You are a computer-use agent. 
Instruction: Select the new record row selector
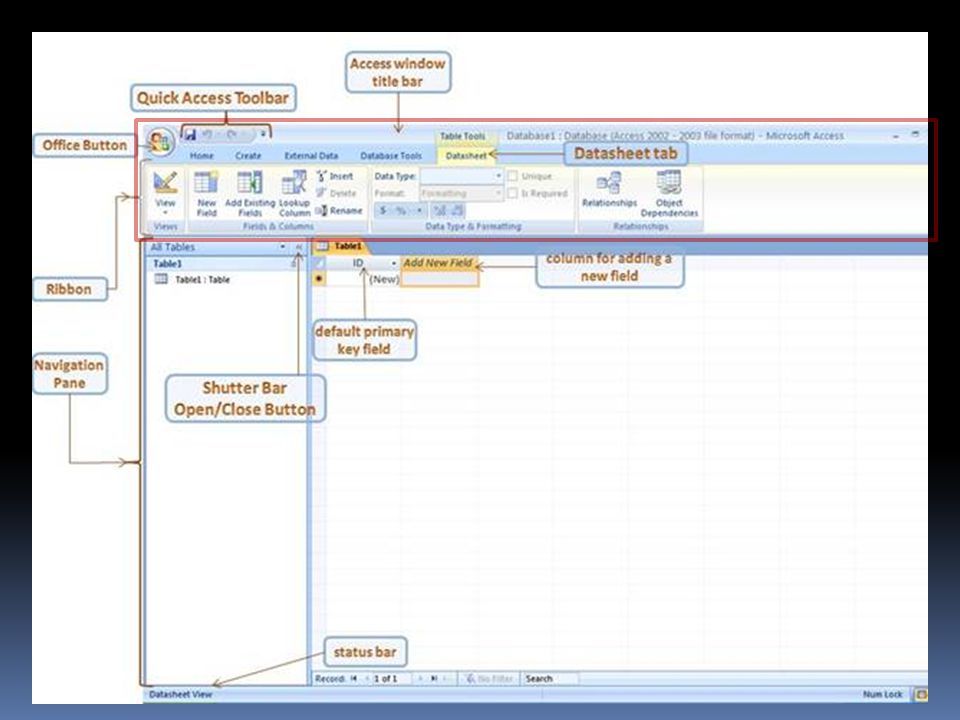point(320,279)
